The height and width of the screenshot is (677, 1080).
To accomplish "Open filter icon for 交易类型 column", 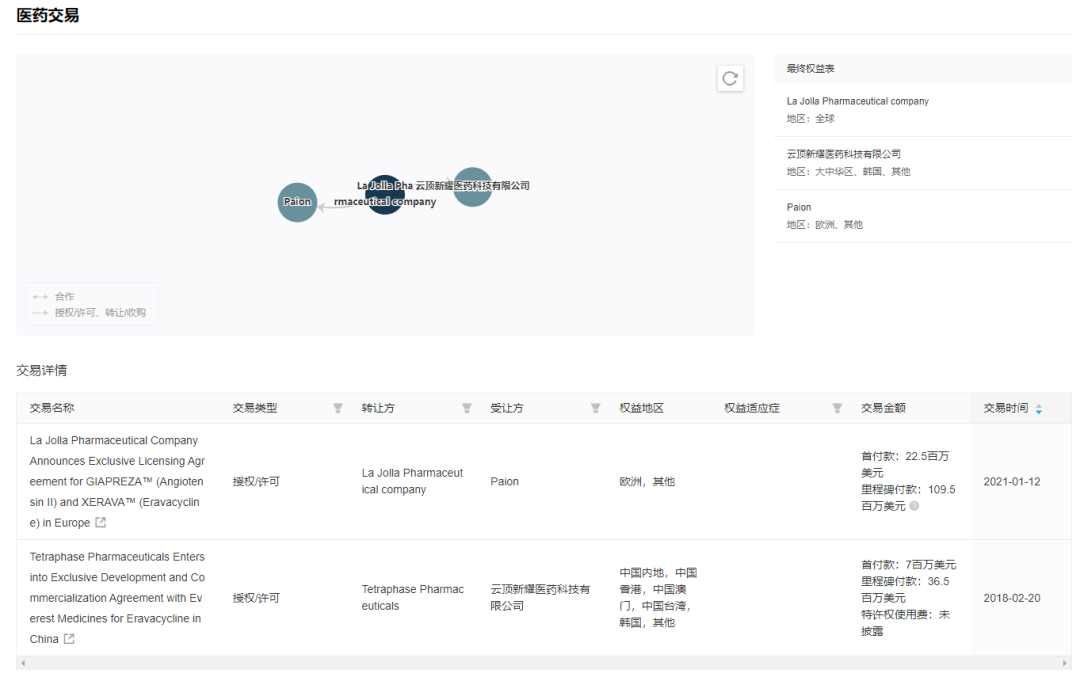I will 337,408.
